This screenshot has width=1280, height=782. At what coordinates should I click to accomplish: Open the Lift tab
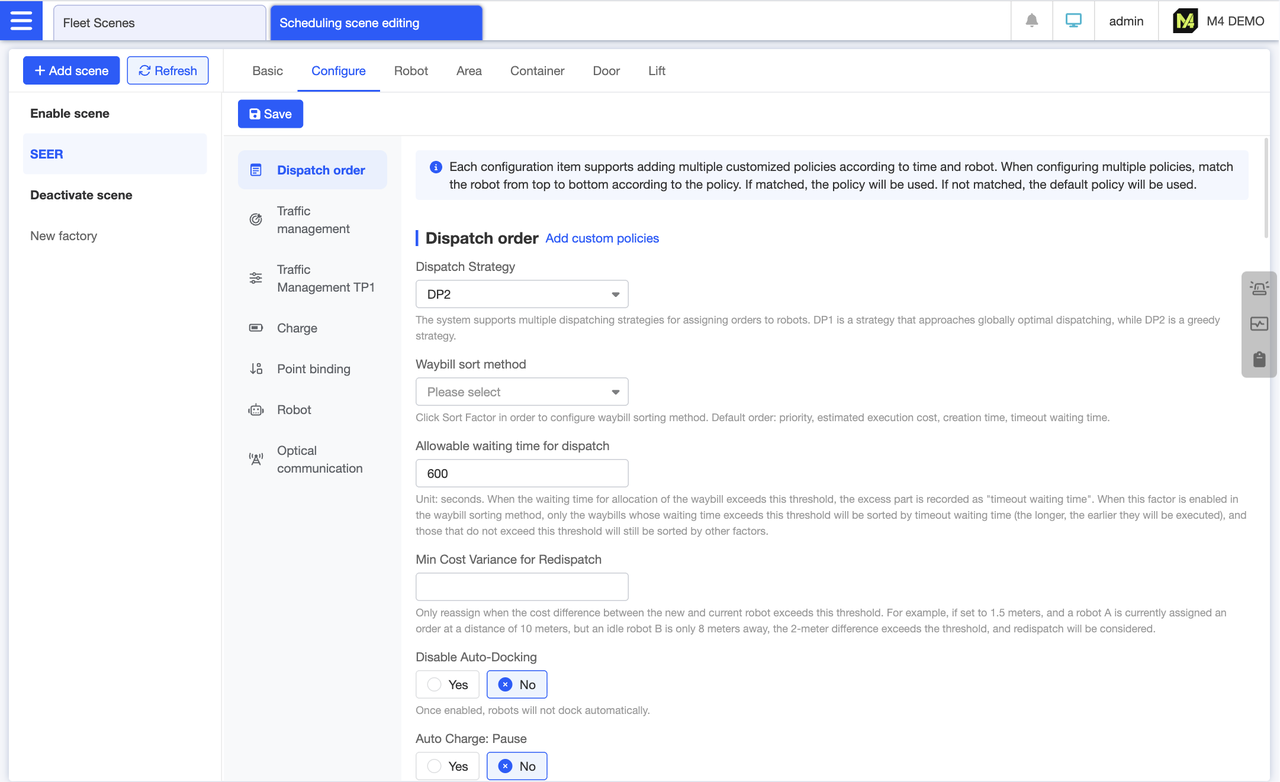coord(656,71)
